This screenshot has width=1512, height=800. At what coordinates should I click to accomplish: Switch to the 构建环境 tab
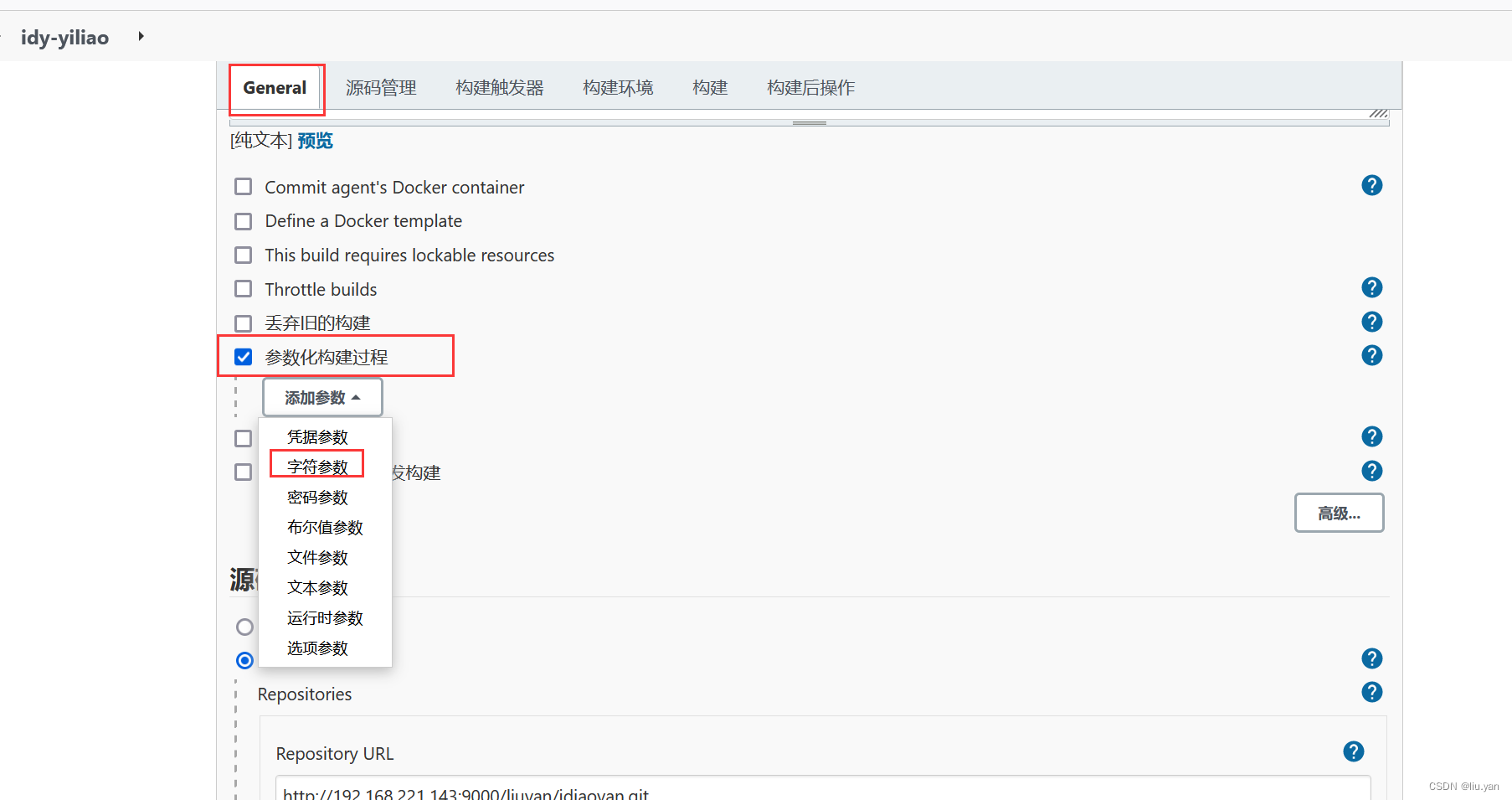[x=618, y=88]
